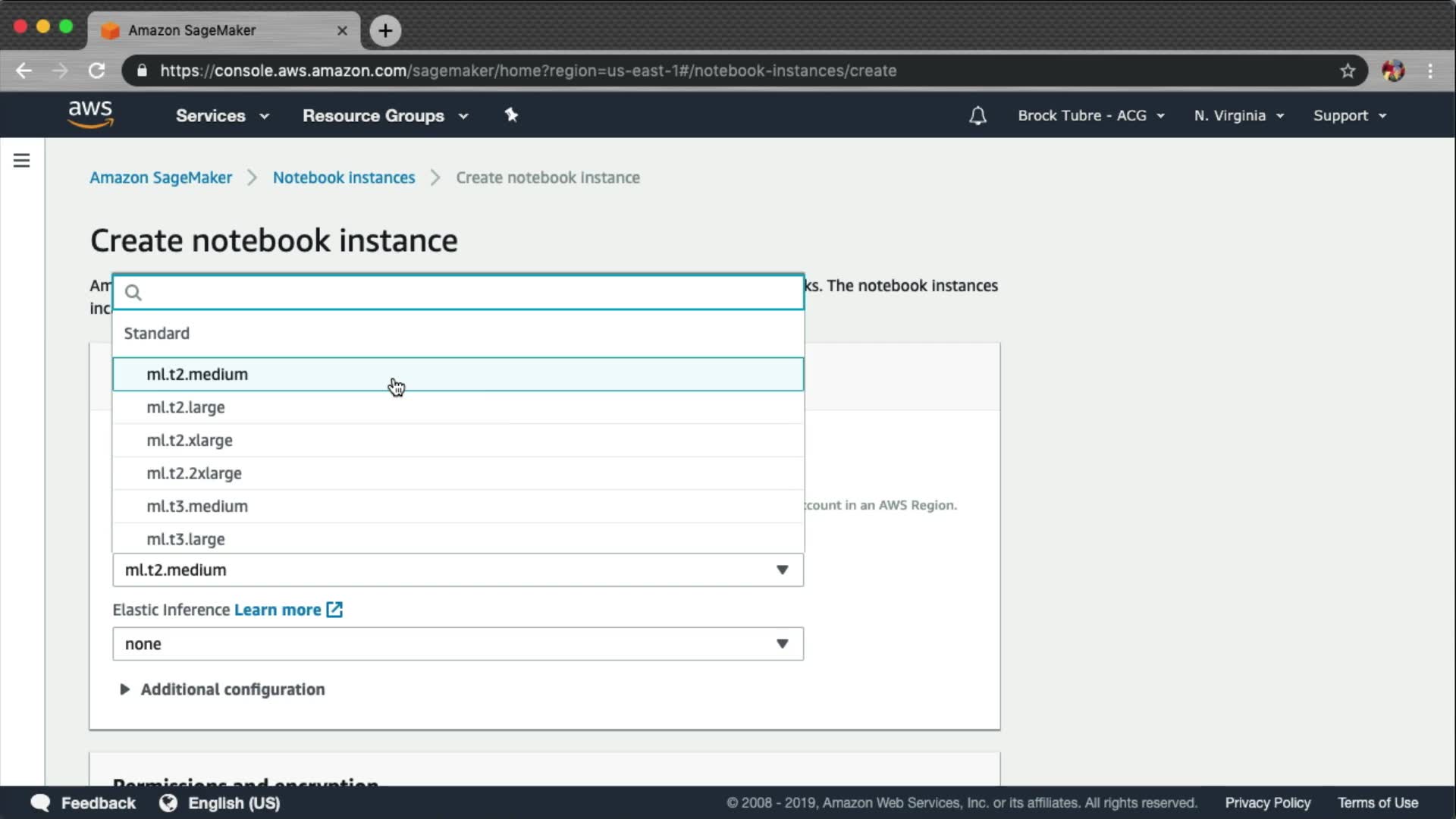Open the Services dropdown menu

222,116
